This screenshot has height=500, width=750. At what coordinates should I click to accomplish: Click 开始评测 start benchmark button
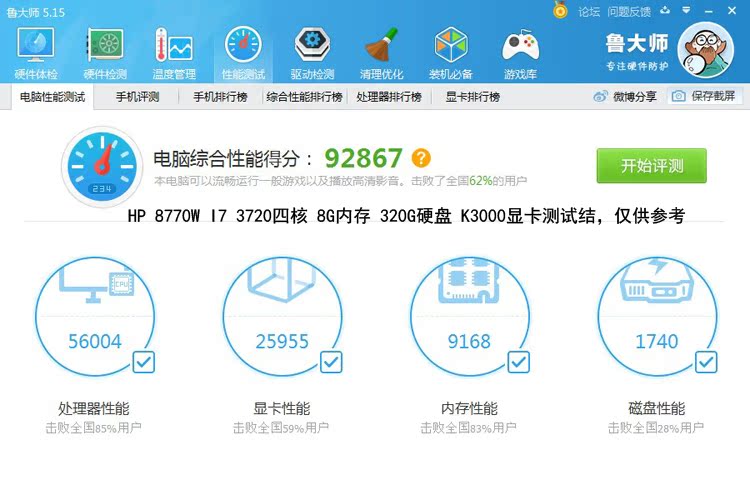pos(651,166)
